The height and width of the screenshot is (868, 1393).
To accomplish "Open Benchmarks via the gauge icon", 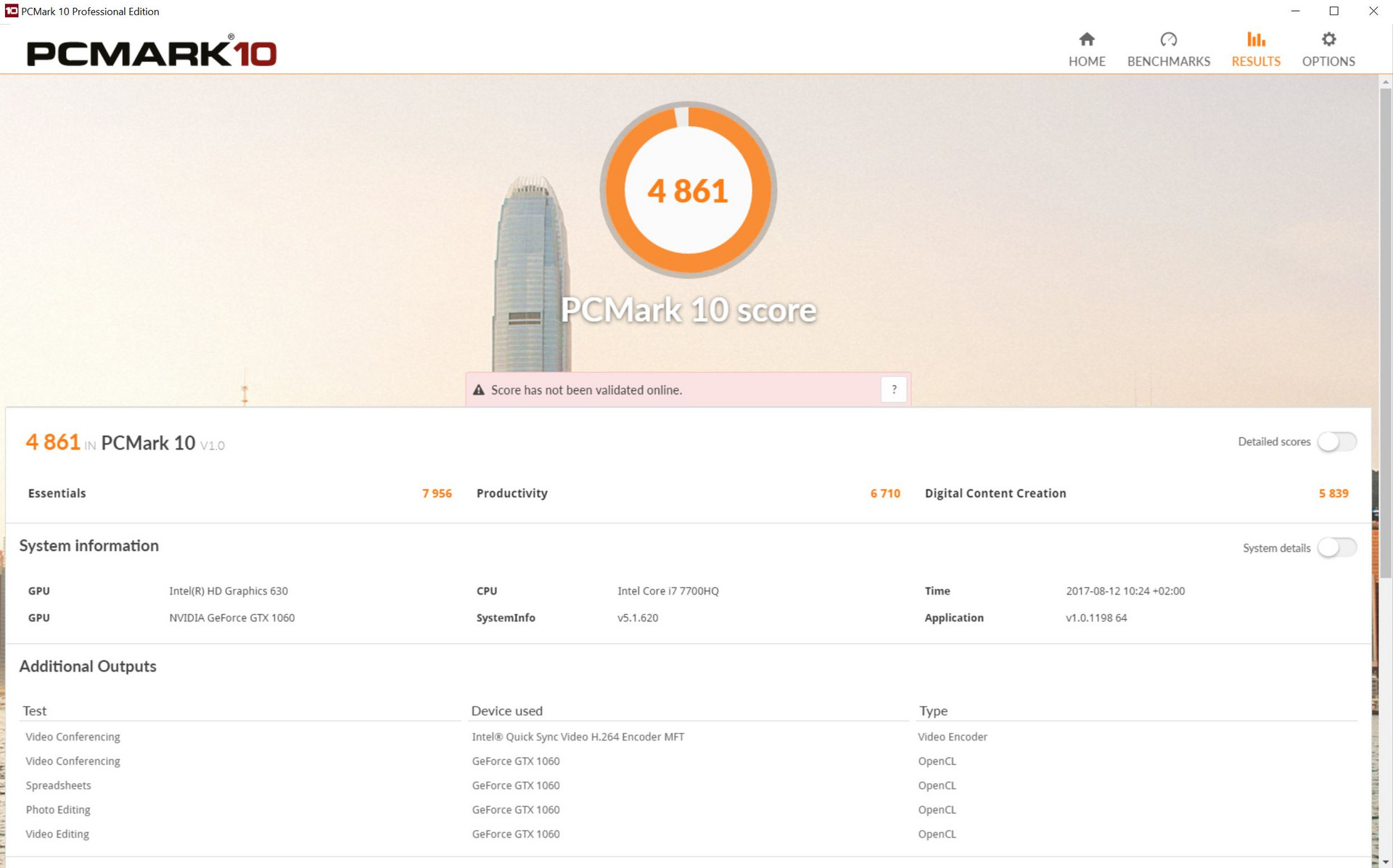I will (x=1168, y=39).
